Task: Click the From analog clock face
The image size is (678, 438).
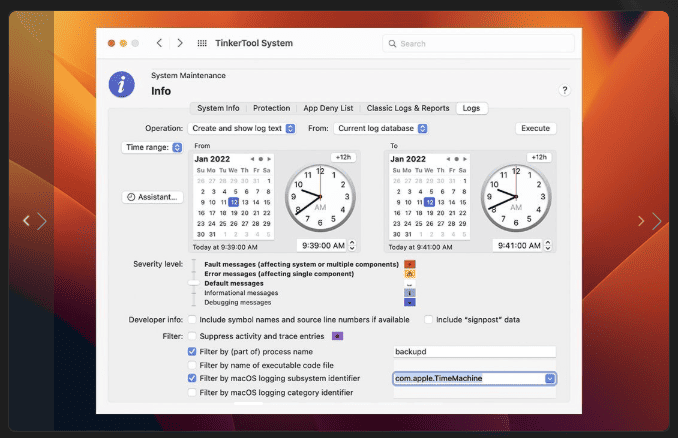Action: pos(320,197)
